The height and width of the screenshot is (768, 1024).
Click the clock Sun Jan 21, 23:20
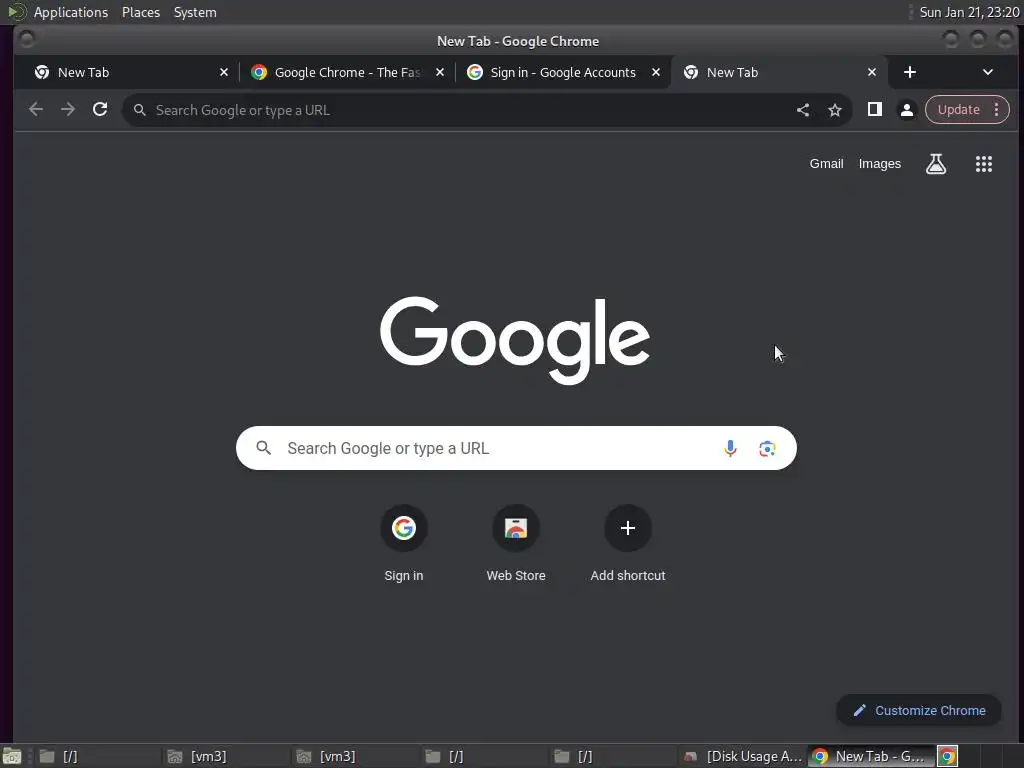point(969,12)
